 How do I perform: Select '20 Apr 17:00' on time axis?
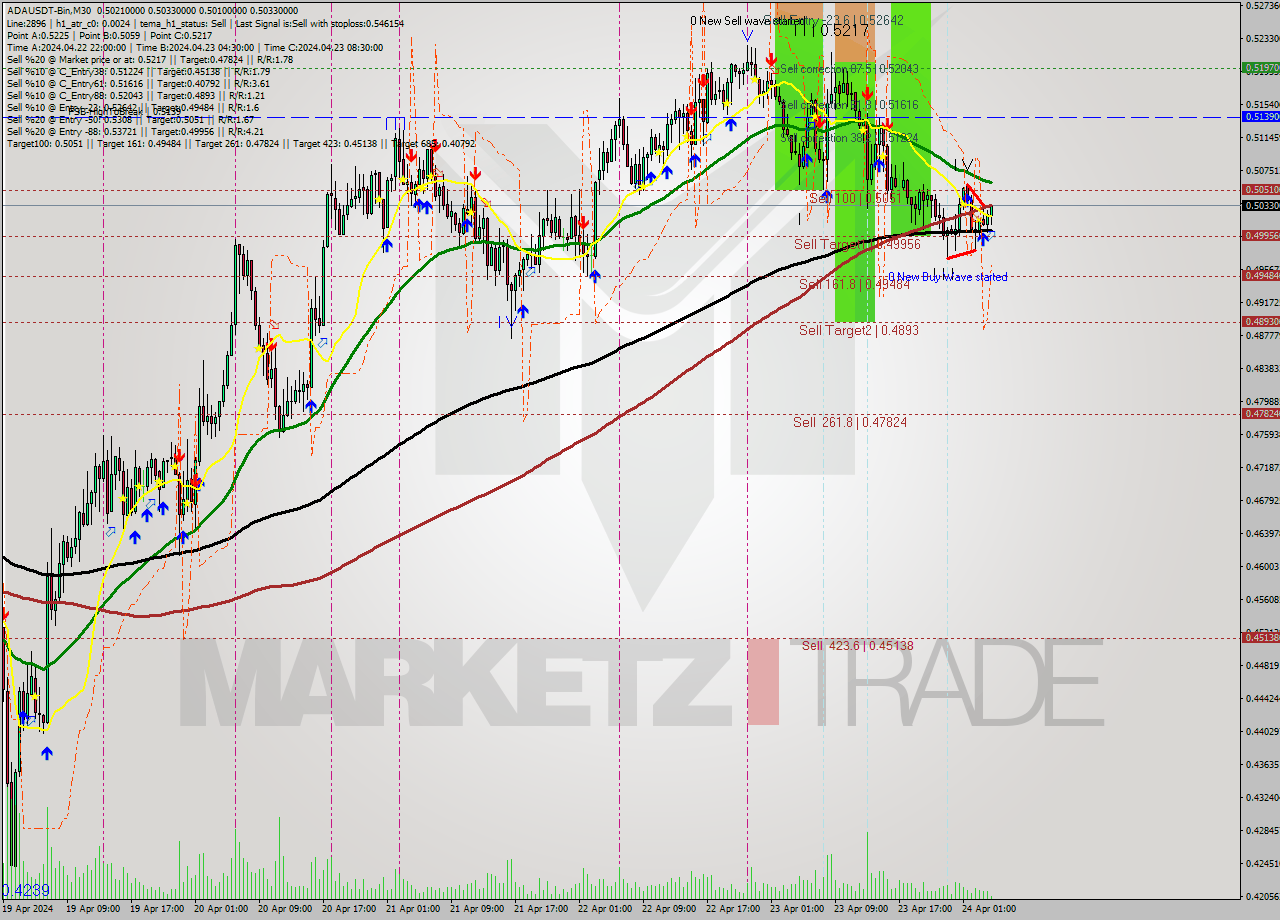[350, 909]
